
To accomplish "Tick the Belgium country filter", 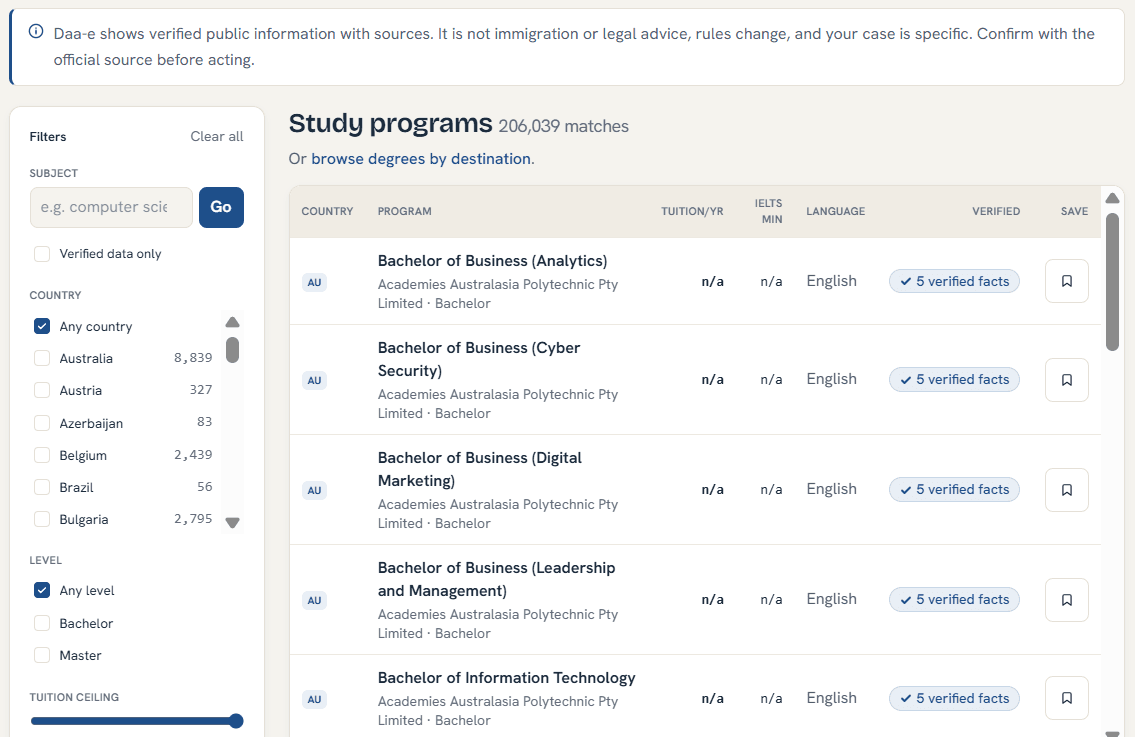I will pos(42,455).
